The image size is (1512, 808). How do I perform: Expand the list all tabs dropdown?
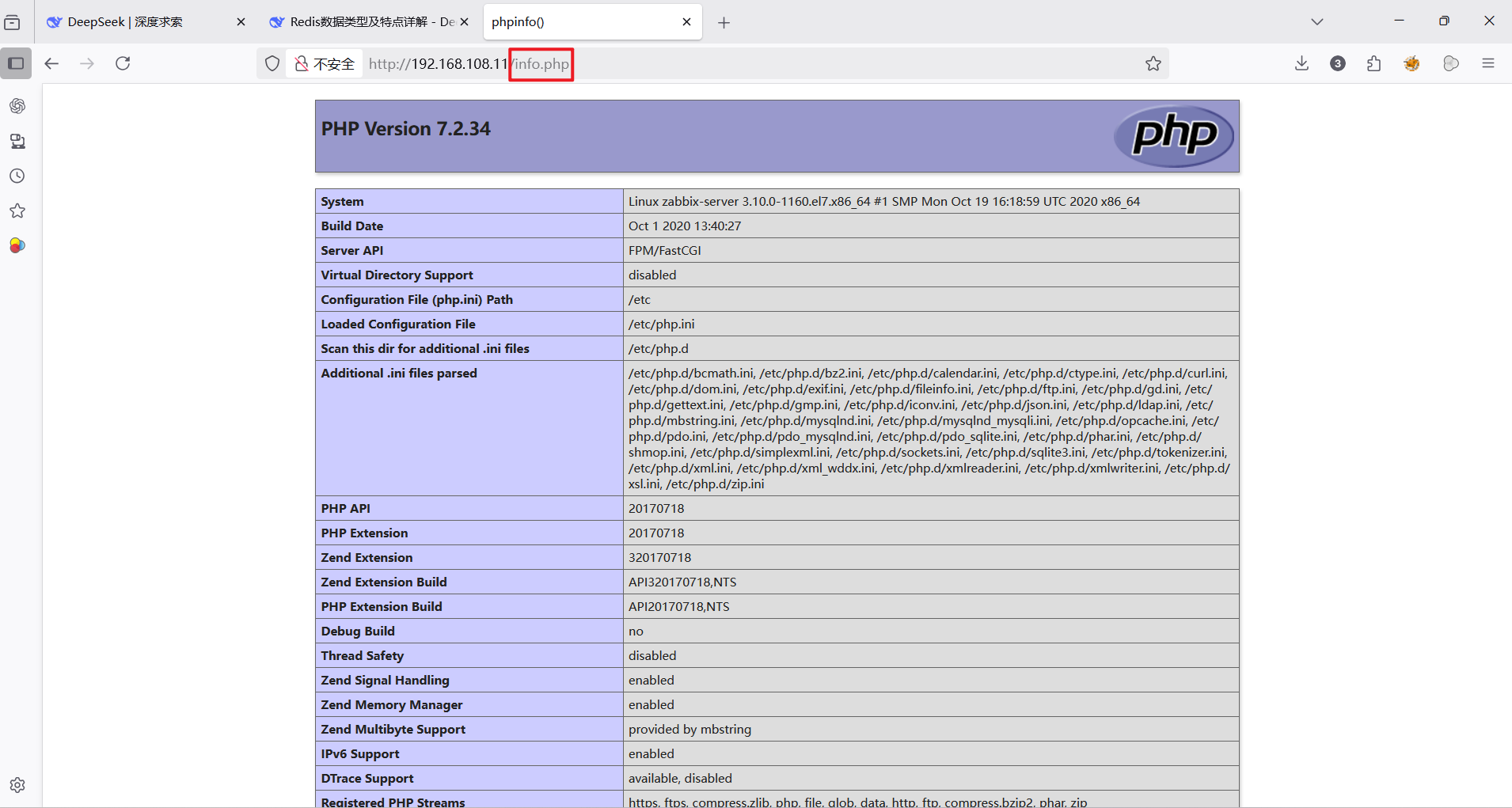[1317, 22]
